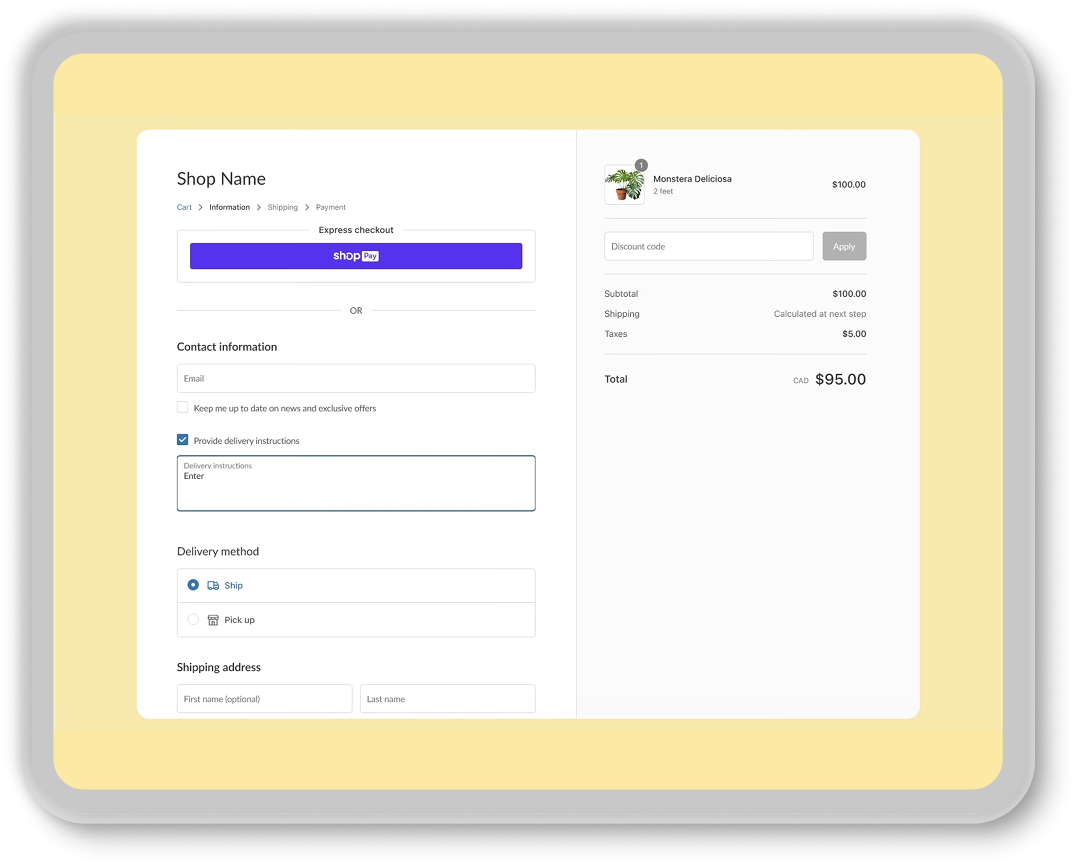Go back to Cart breadcrumb link
Image resolution: width=1078 pixels, height=867 pixels.
coord(184,208)
